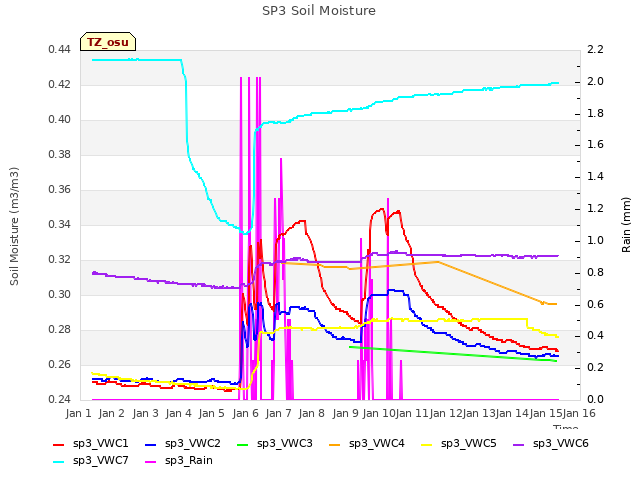Screen dimensions: 640x480
Task: Click the purple sp3_VWC6 legend swatch
Action: (519, 444)
